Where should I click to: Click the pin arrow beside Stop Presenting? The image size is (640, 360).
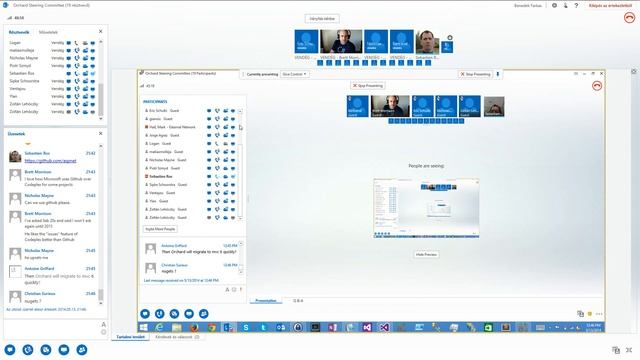pos(498,74)
